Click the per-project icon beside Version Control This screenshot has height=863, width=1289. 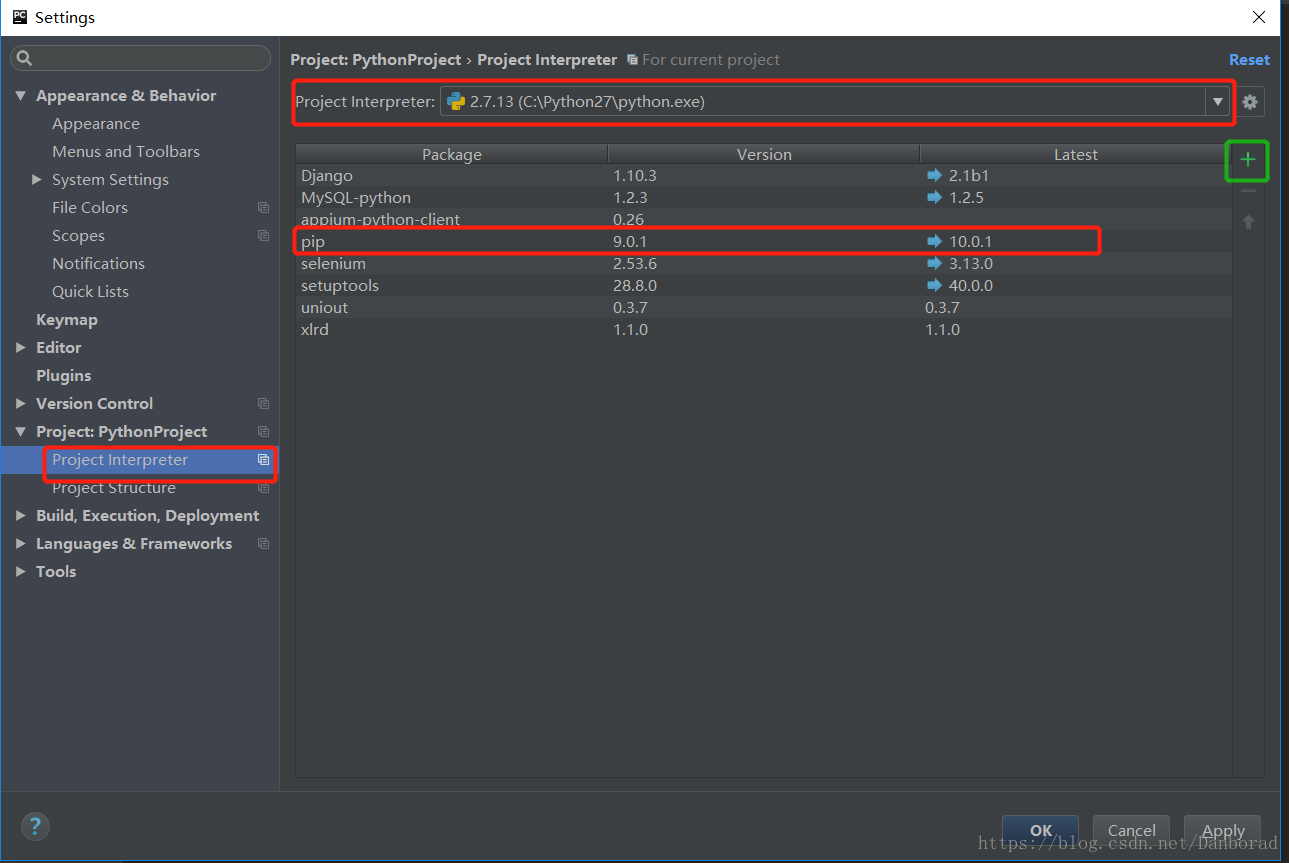click(x=263, y=404)
